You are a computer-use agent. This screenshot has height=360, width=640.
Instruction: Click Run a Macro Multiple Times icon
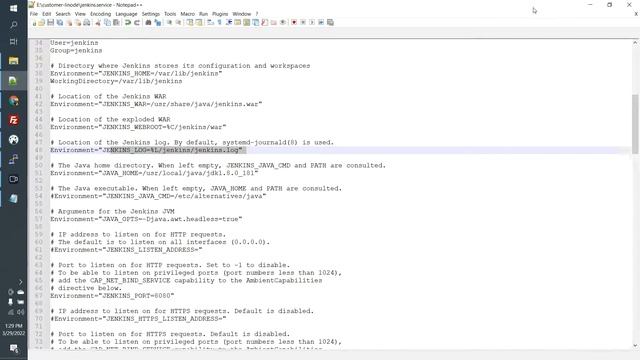321,23
